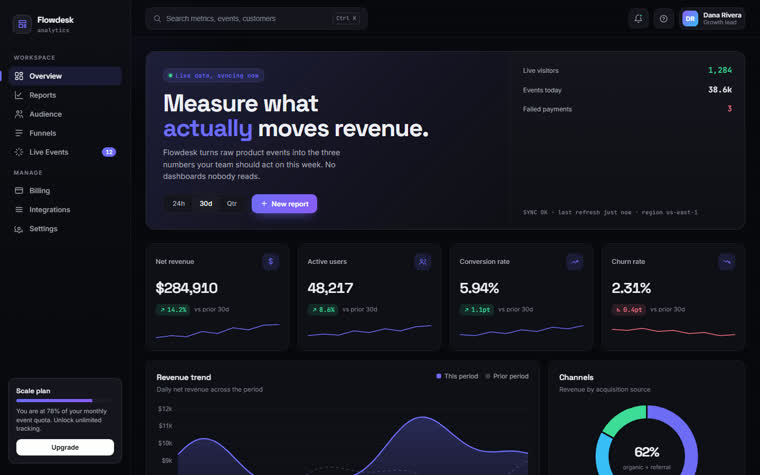Image resolution: width=760 pixels, height=475 pixels.
Task: Click the Net revenue dollar icon
Action: click(x=271, y=262)
